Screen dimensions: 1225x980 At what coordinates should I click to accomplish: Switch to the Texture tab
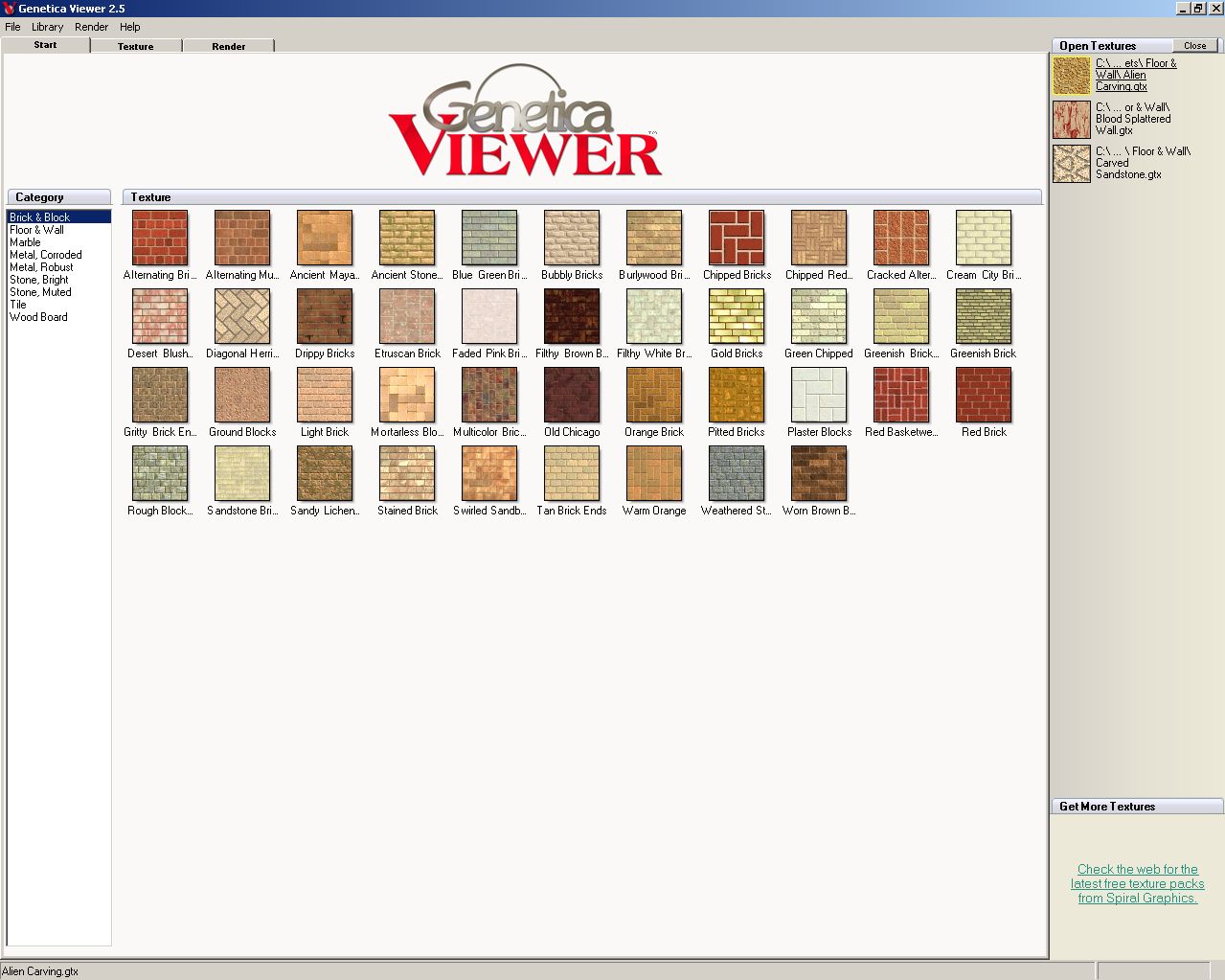[x=136, y=46]
